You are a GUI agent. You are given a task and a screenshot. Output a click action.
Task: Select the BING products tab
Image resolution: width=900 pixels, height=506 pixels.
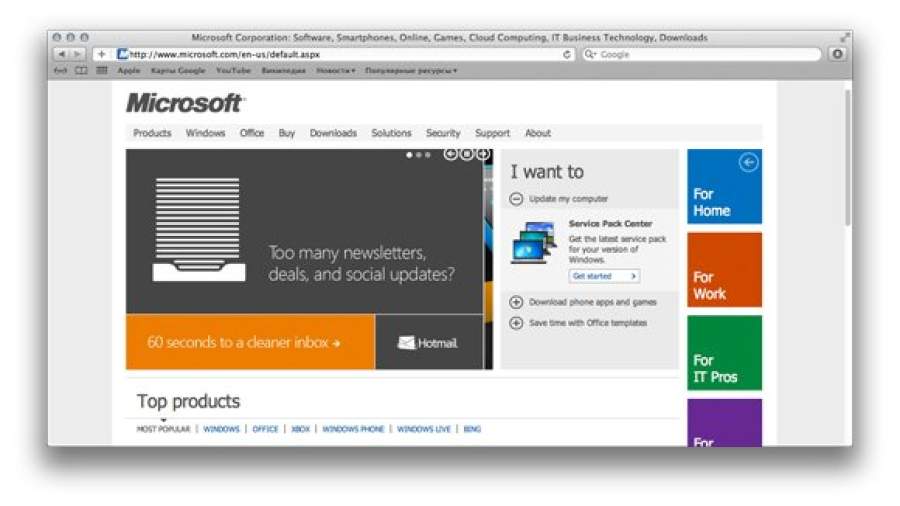(472, 429)
